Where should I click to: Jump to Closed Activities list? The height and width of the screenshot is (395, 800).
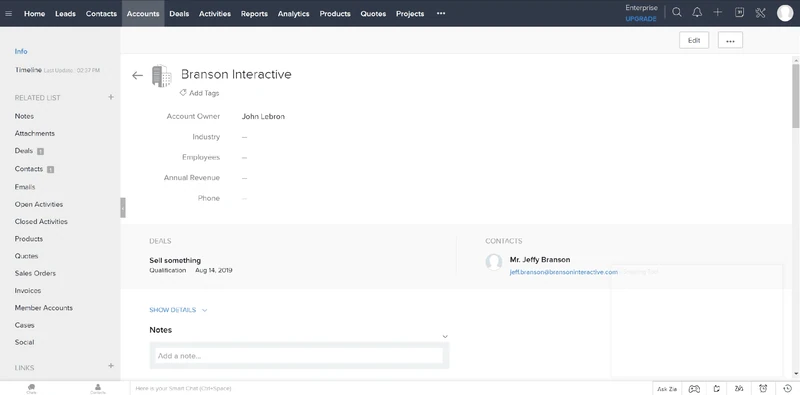coord(41,222)
